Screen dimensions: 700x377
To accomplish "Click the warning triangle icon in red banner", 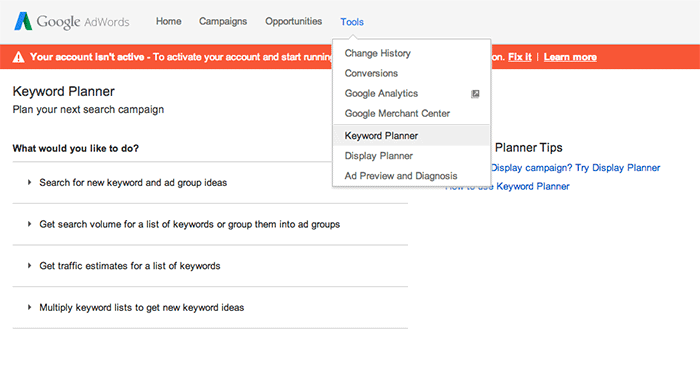I will 18,57.
